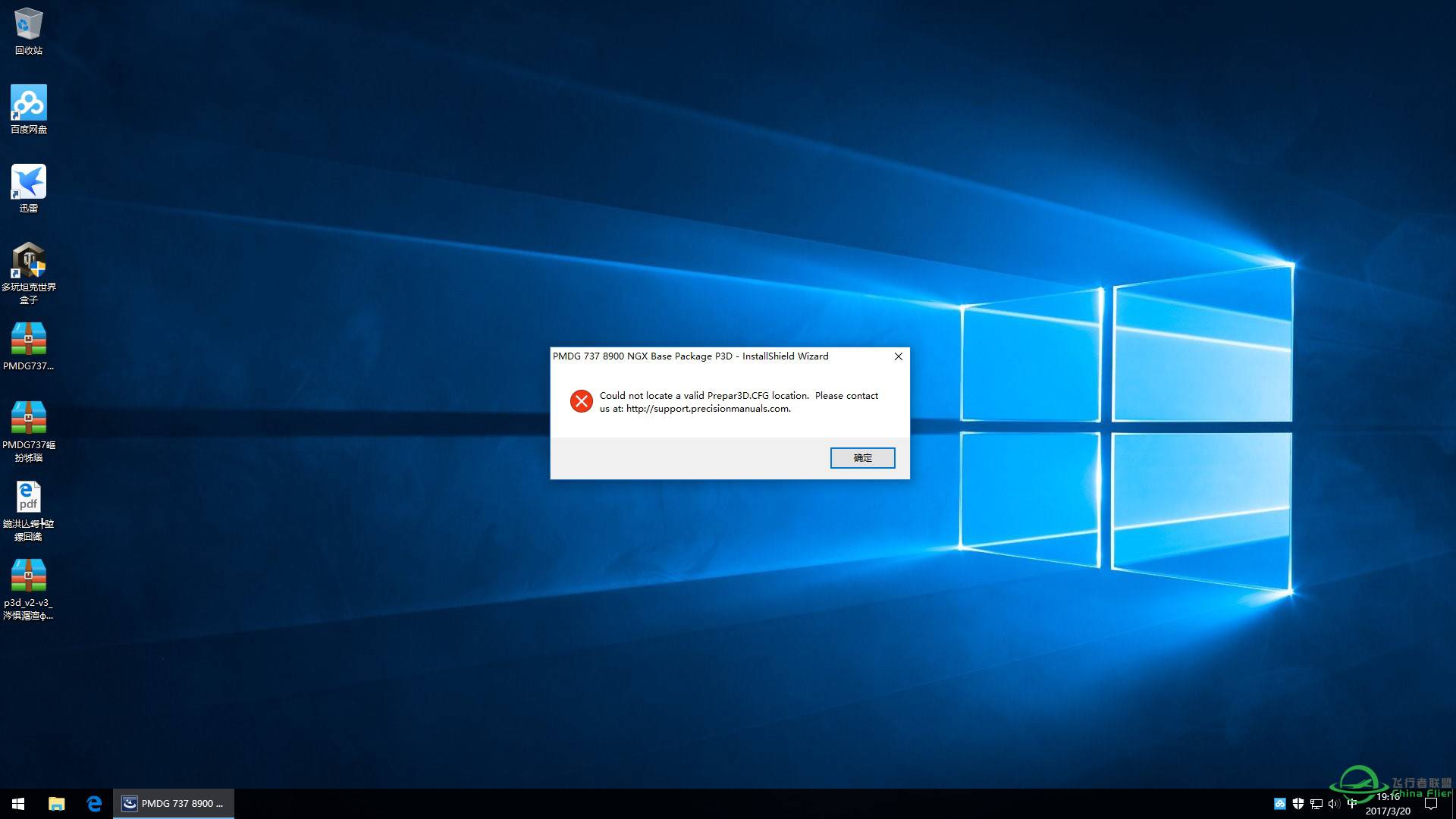Open the Baidu cloud tray icon
This screenshot has width=1456, height=819.
click(1280, 804)
